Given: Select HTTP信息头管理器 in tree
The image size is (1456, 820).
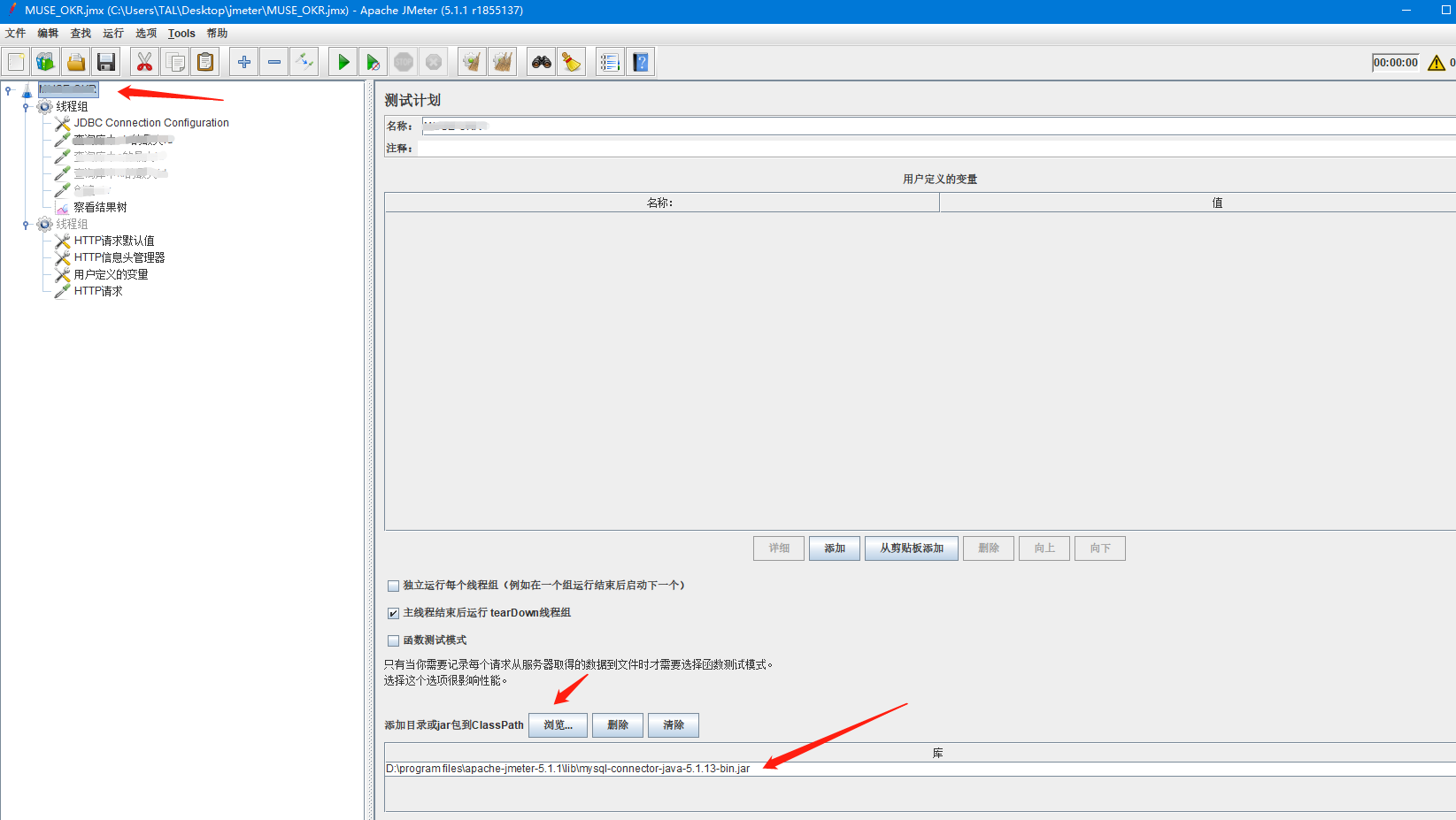Looking at the screenshot, I should 119,257.
